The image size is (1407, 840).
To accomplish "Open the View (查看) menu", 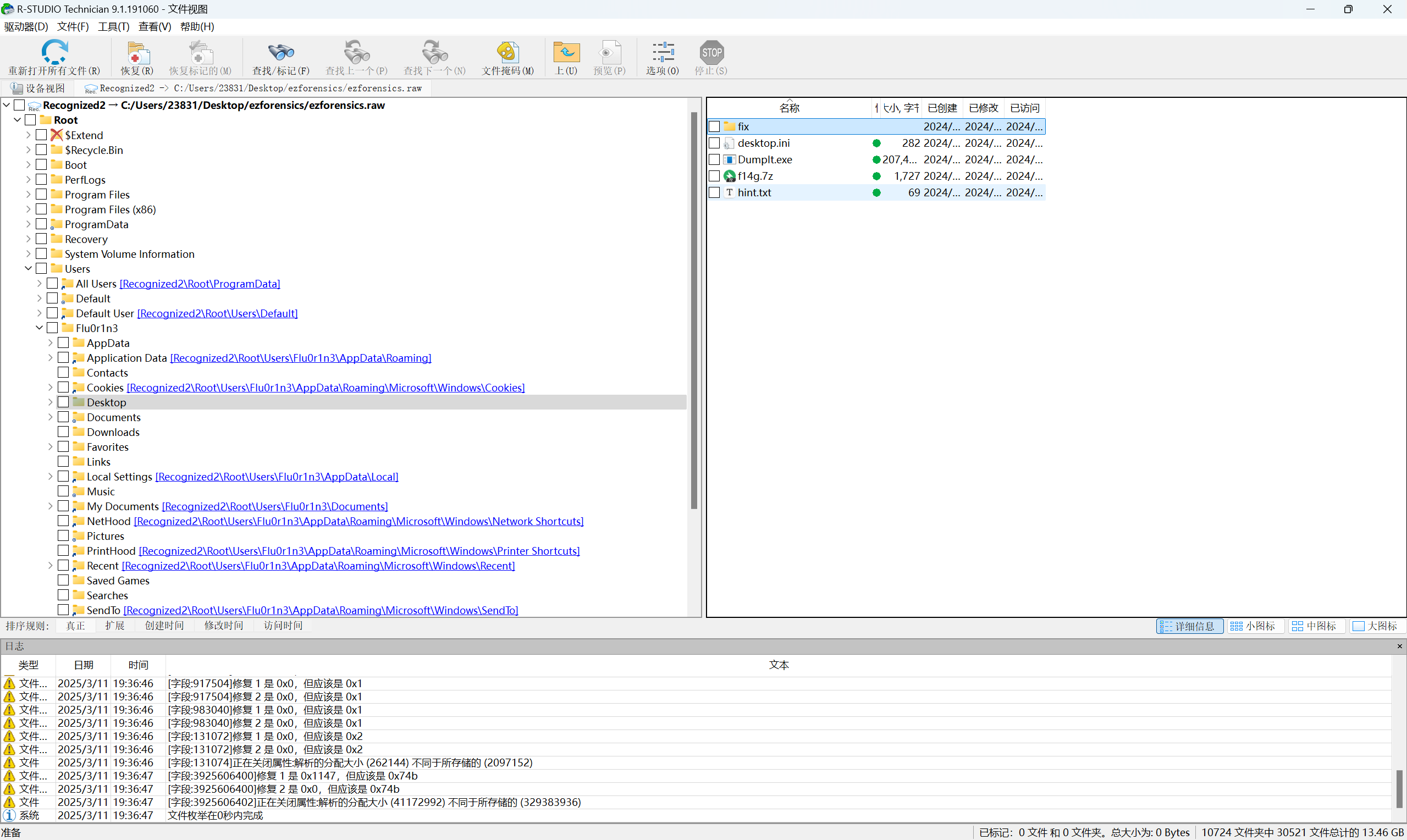I will (155, 26).
